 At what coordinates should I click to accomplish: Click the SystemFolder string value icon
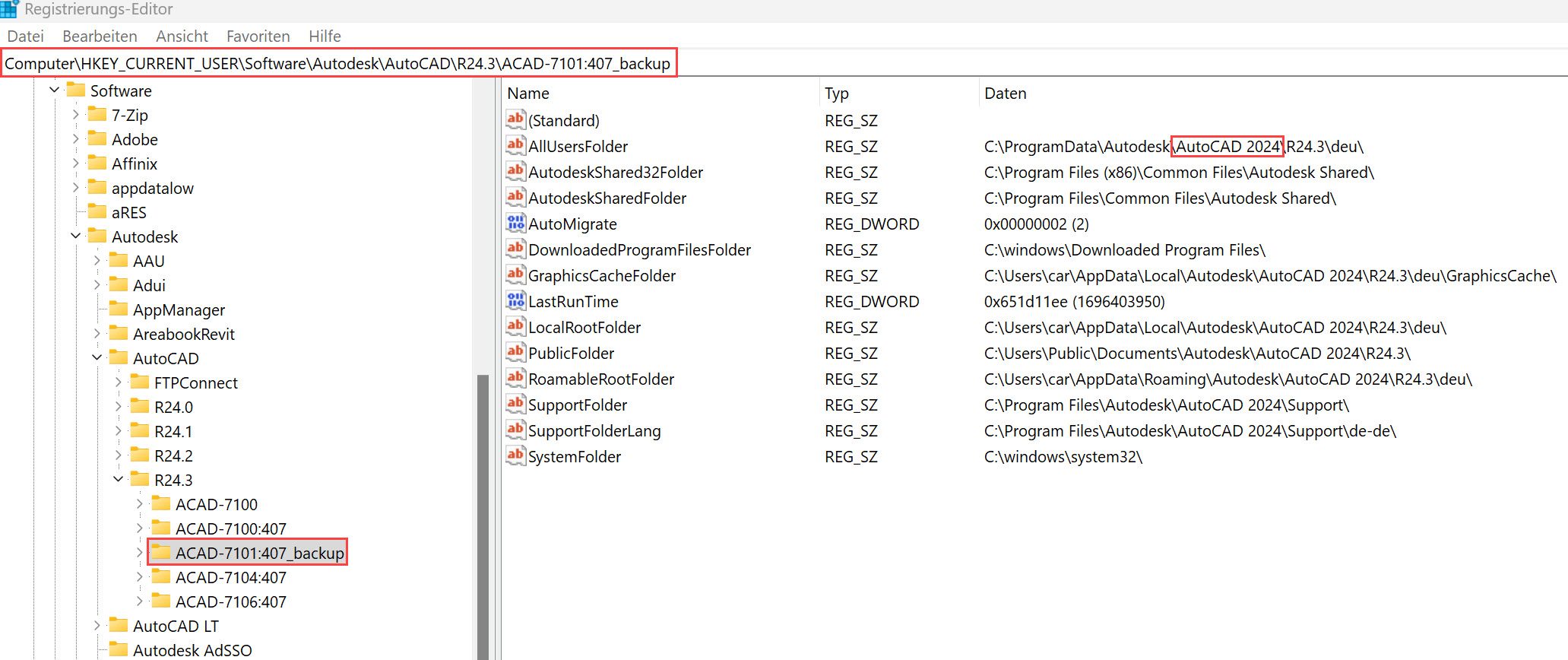click(x=515, y=455)
